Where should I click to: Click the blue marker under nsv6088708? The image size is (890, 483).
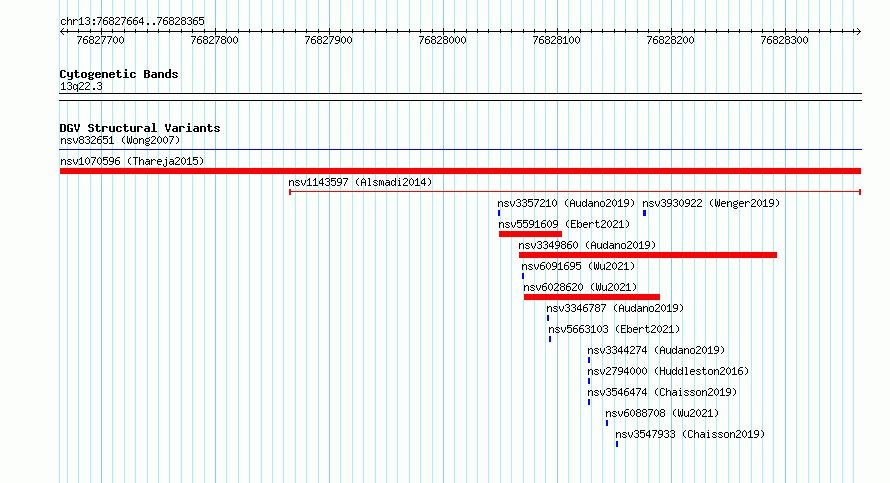click(x=607, y=423)
